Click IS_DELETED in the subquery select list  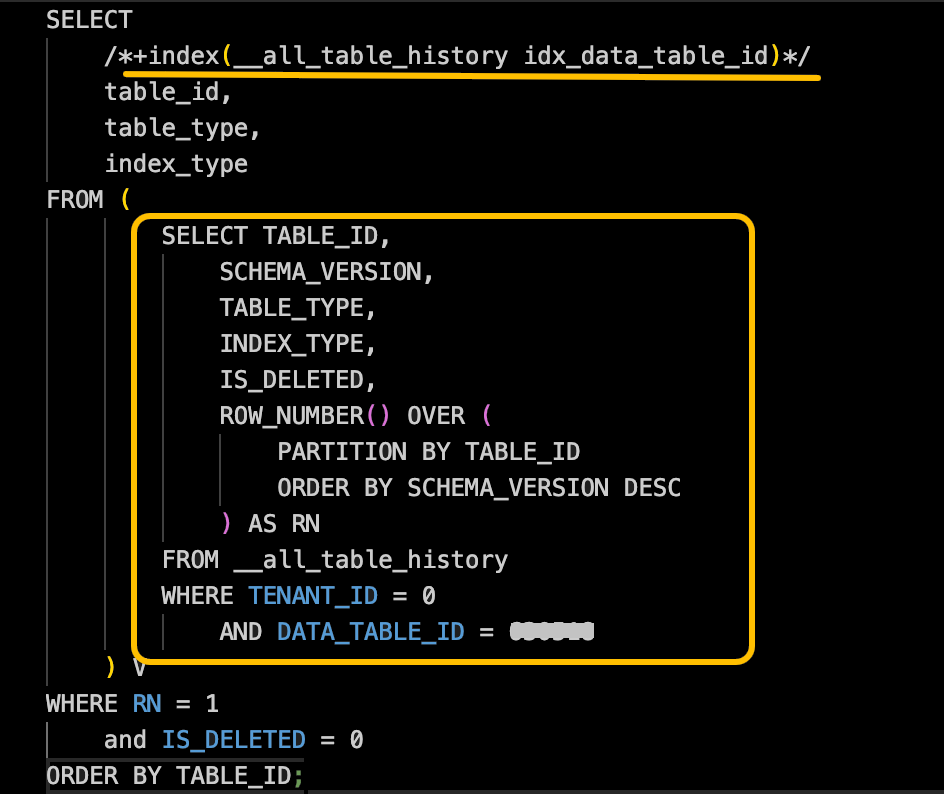tap(291, 380)
